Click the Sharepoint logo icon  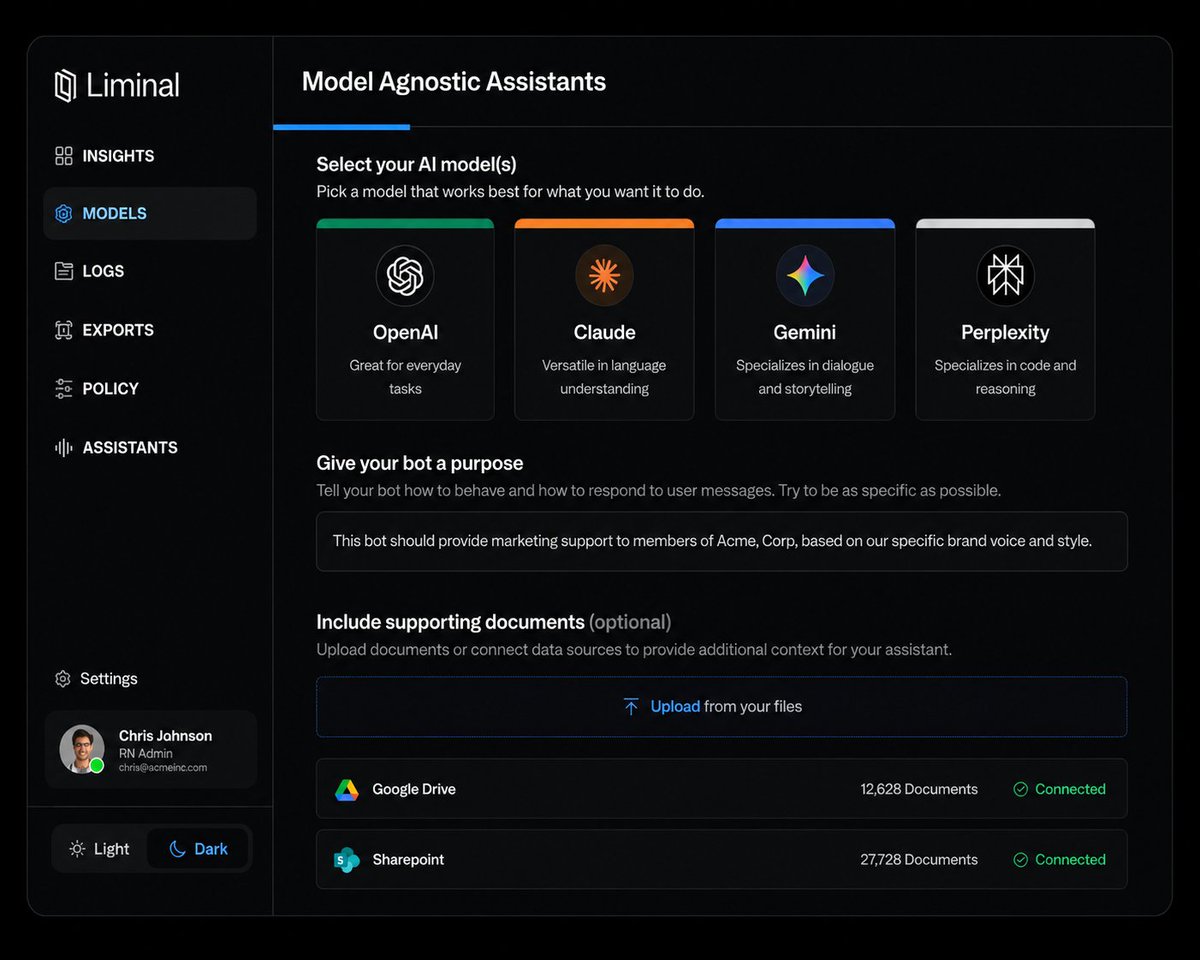(x=347, y=860)
